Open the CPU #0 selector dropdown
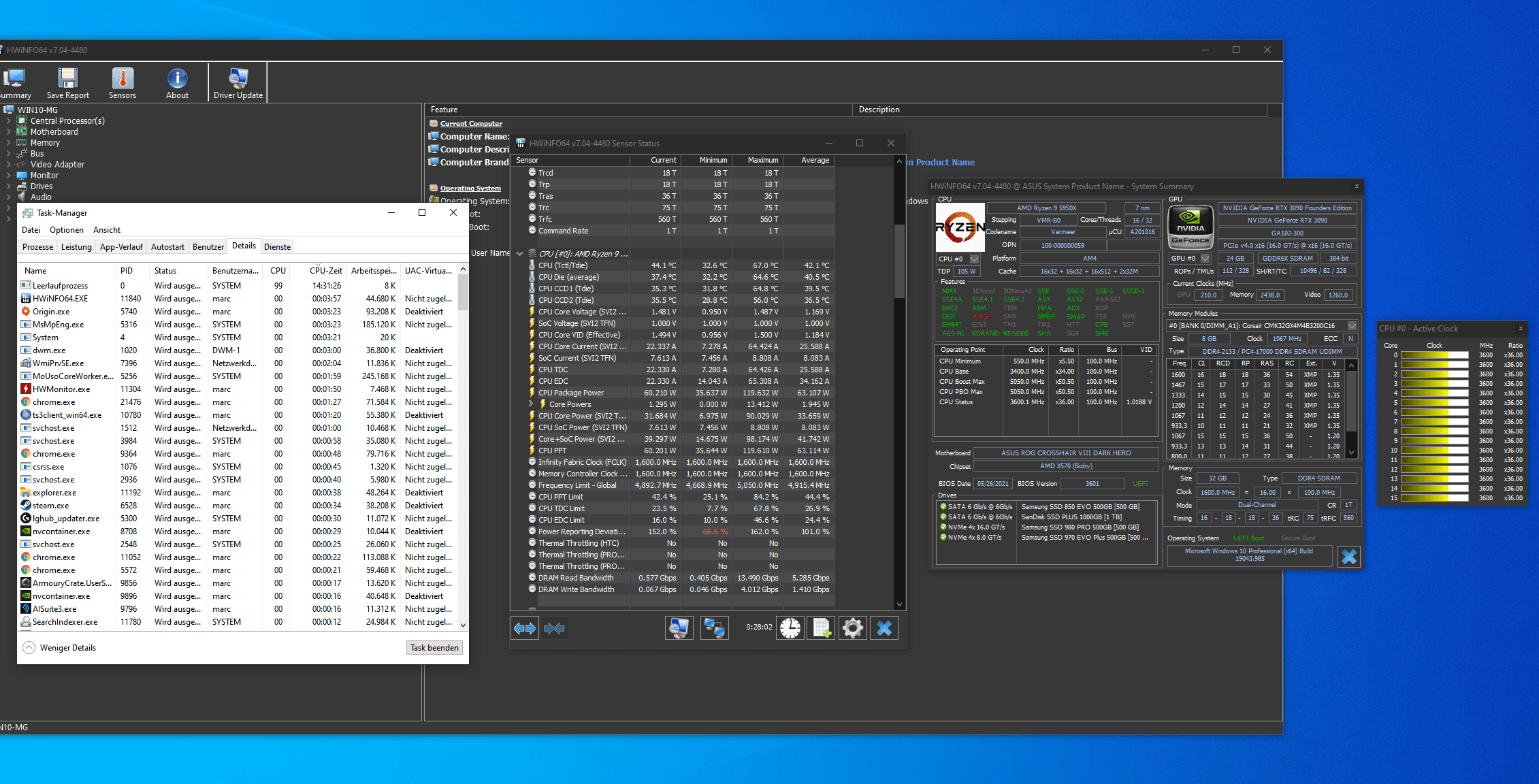 pos(975,259)
